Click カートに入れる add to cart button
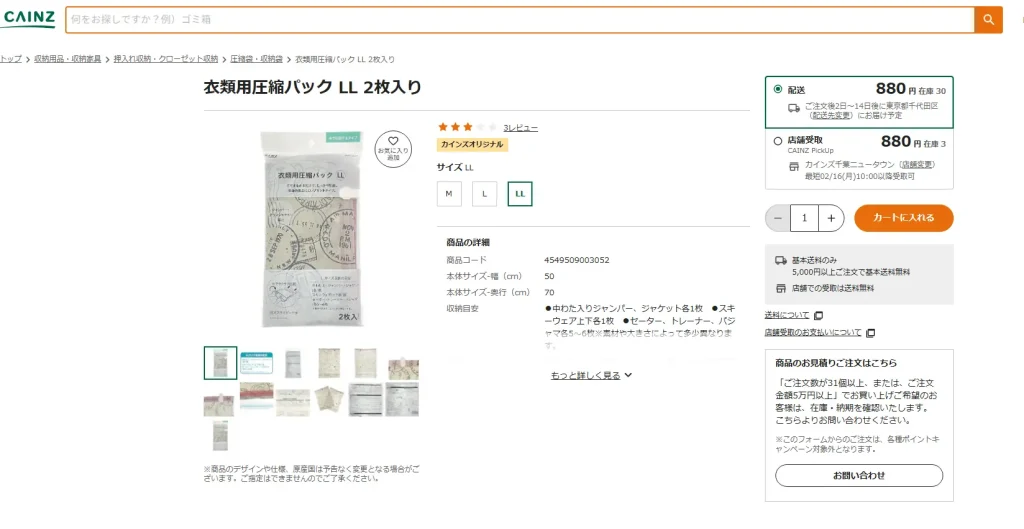1024x529 pixels. pyautogui.click(x=904, y=218)
